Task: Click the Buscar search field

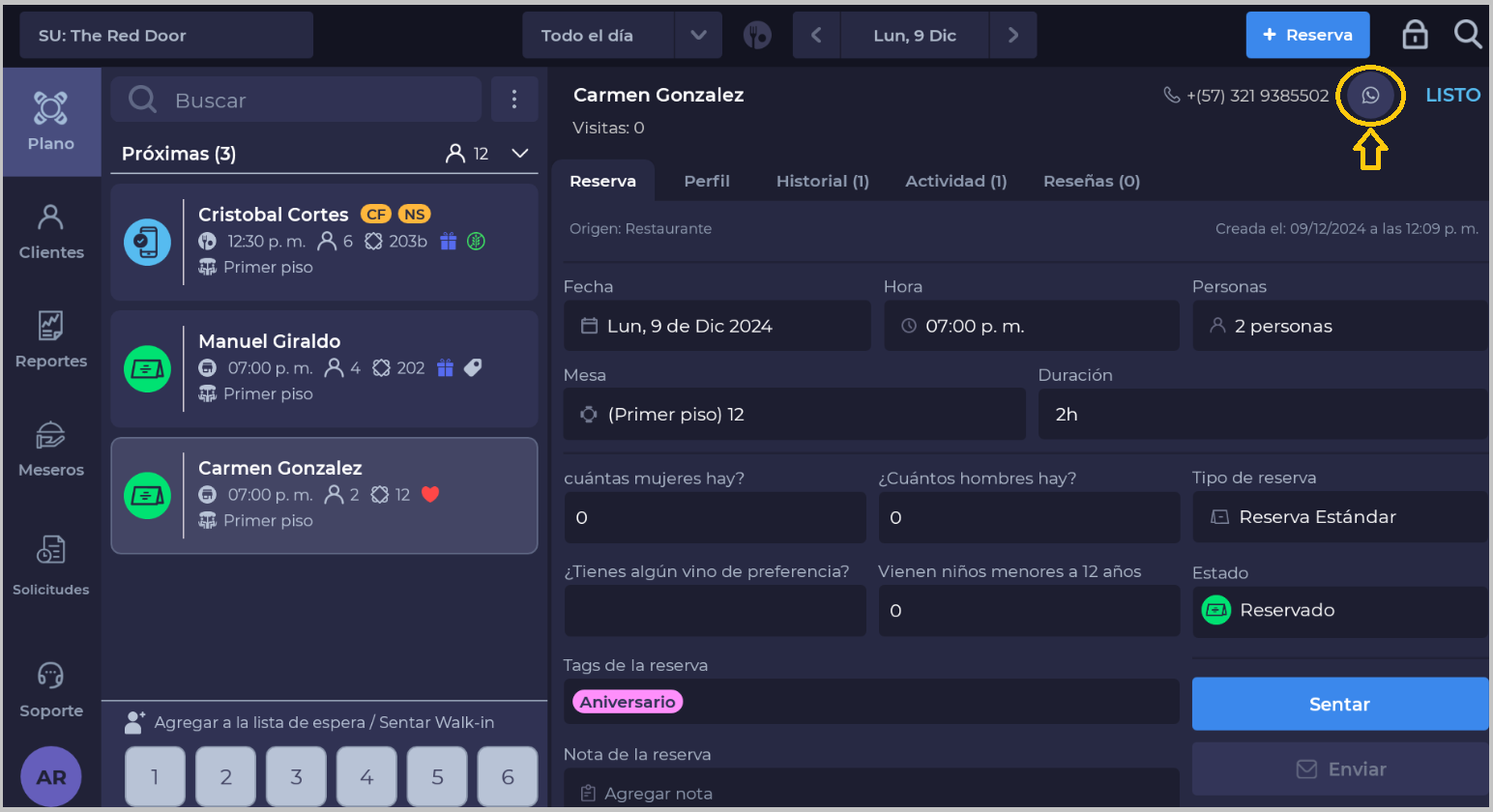Action: pyautogui.click(x=296, y=100)
